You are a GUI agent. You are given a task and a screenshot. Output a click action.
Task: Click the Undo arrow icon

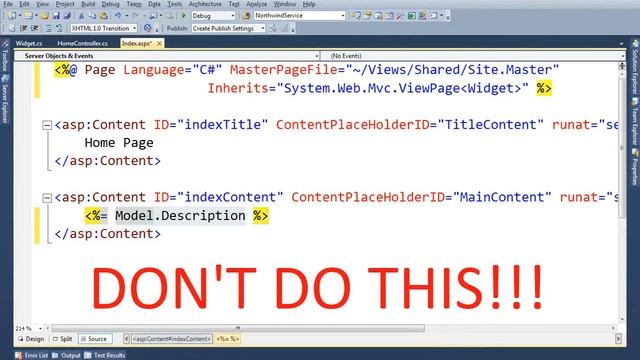click(x=118, y=16)
